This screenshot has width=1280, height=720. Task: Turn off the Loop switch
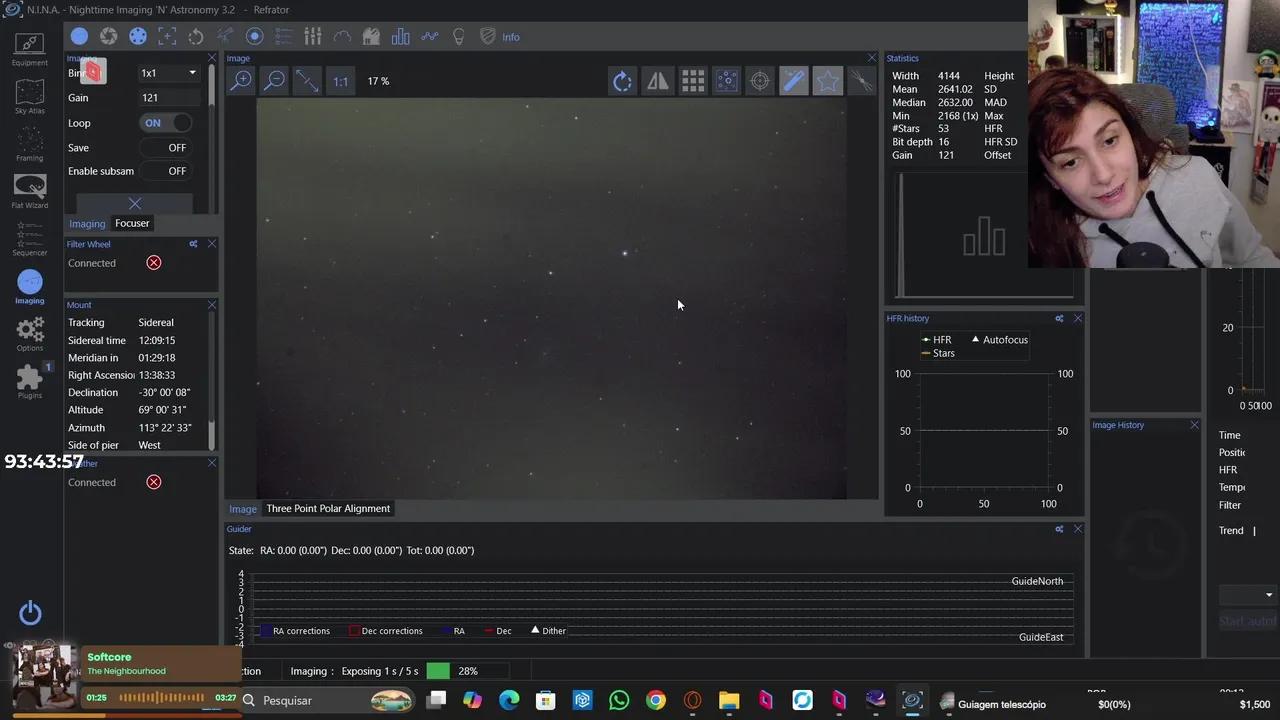165,123
